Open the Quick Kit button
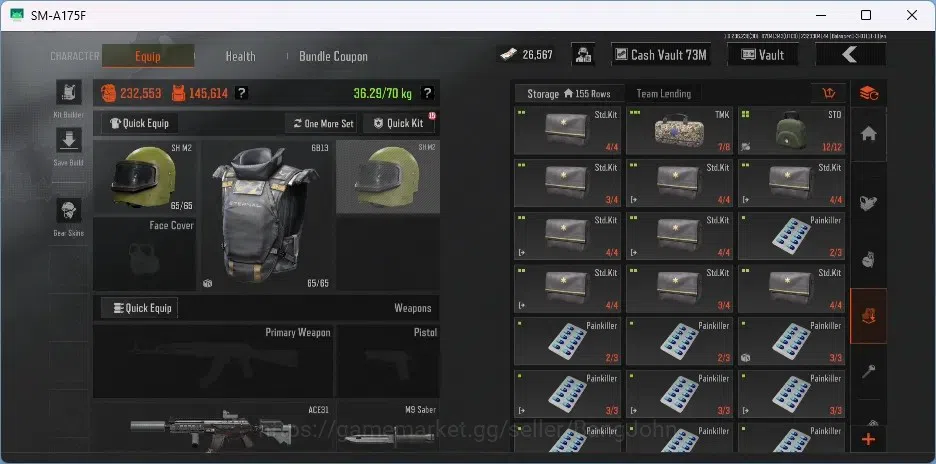 399,124
